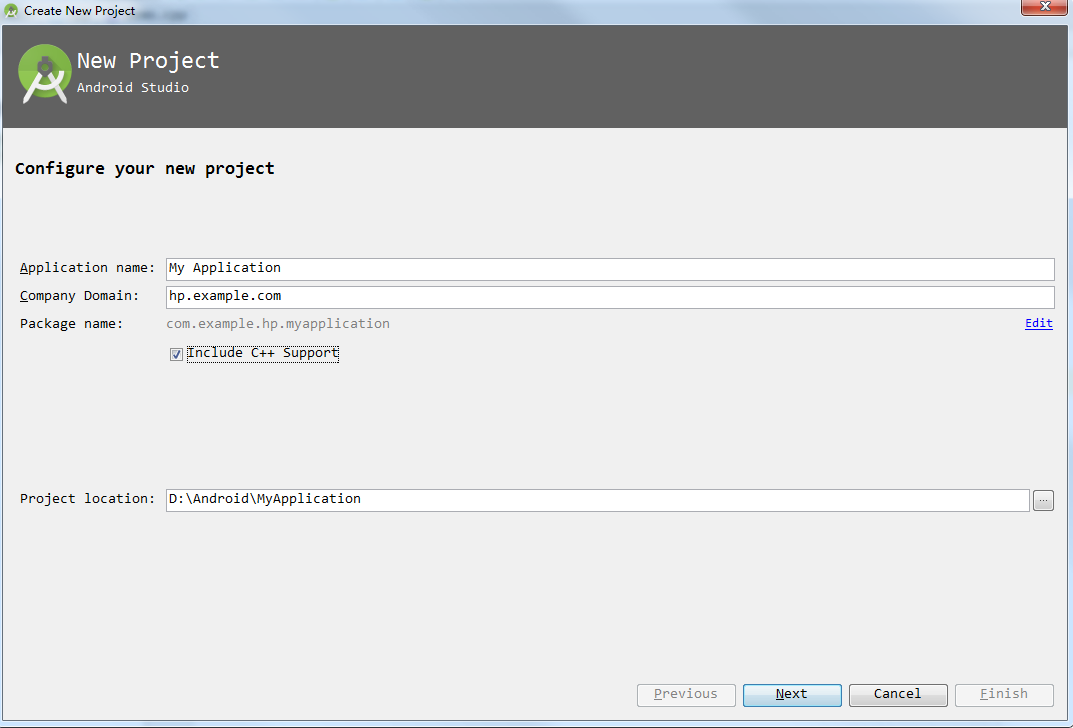Click the Android Studio logo in header
This screenshot has height=728, width=1073.
(x=44, y=74)
